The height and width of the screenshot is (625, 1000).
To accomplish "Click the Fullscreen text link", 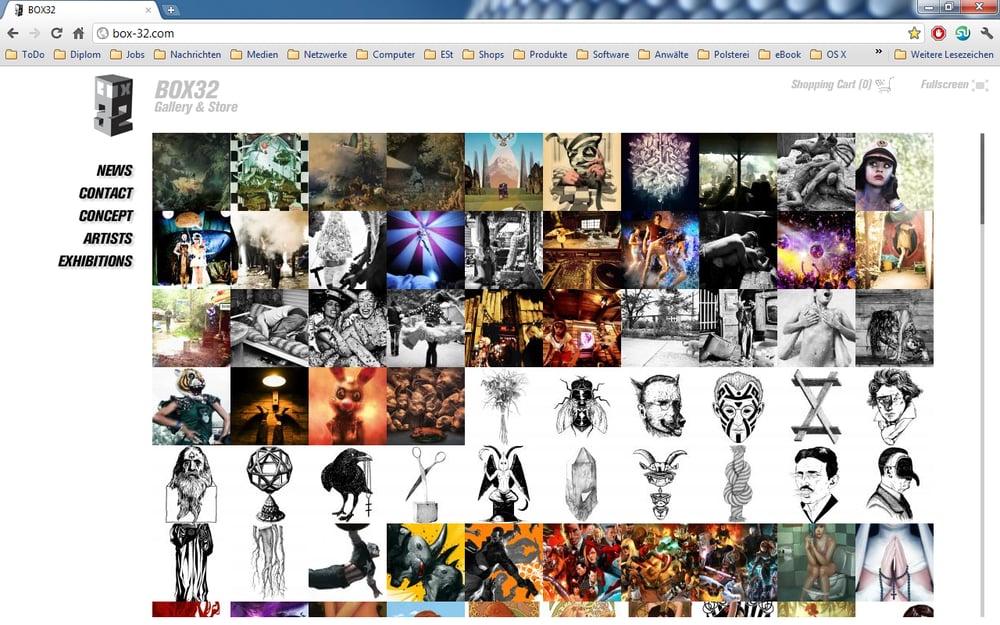I will tap(945, 84).
